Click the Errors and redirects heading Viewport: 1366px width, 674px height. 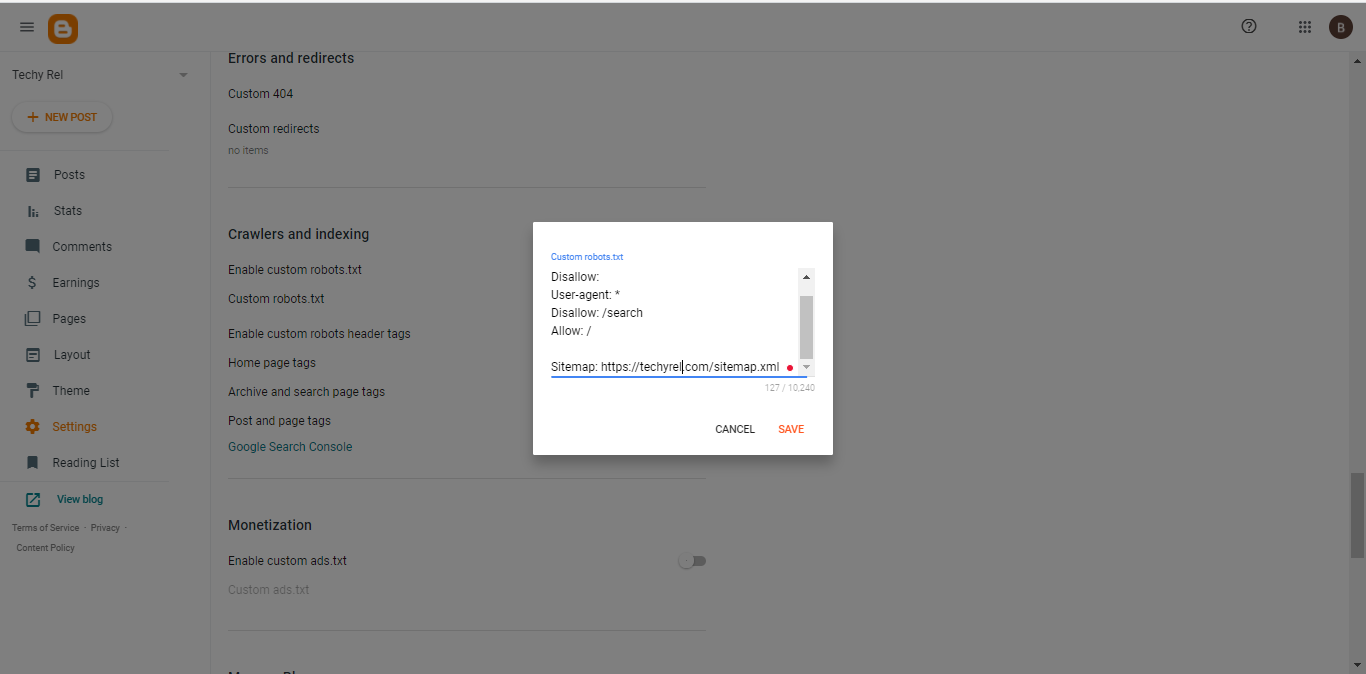(291, 58)
